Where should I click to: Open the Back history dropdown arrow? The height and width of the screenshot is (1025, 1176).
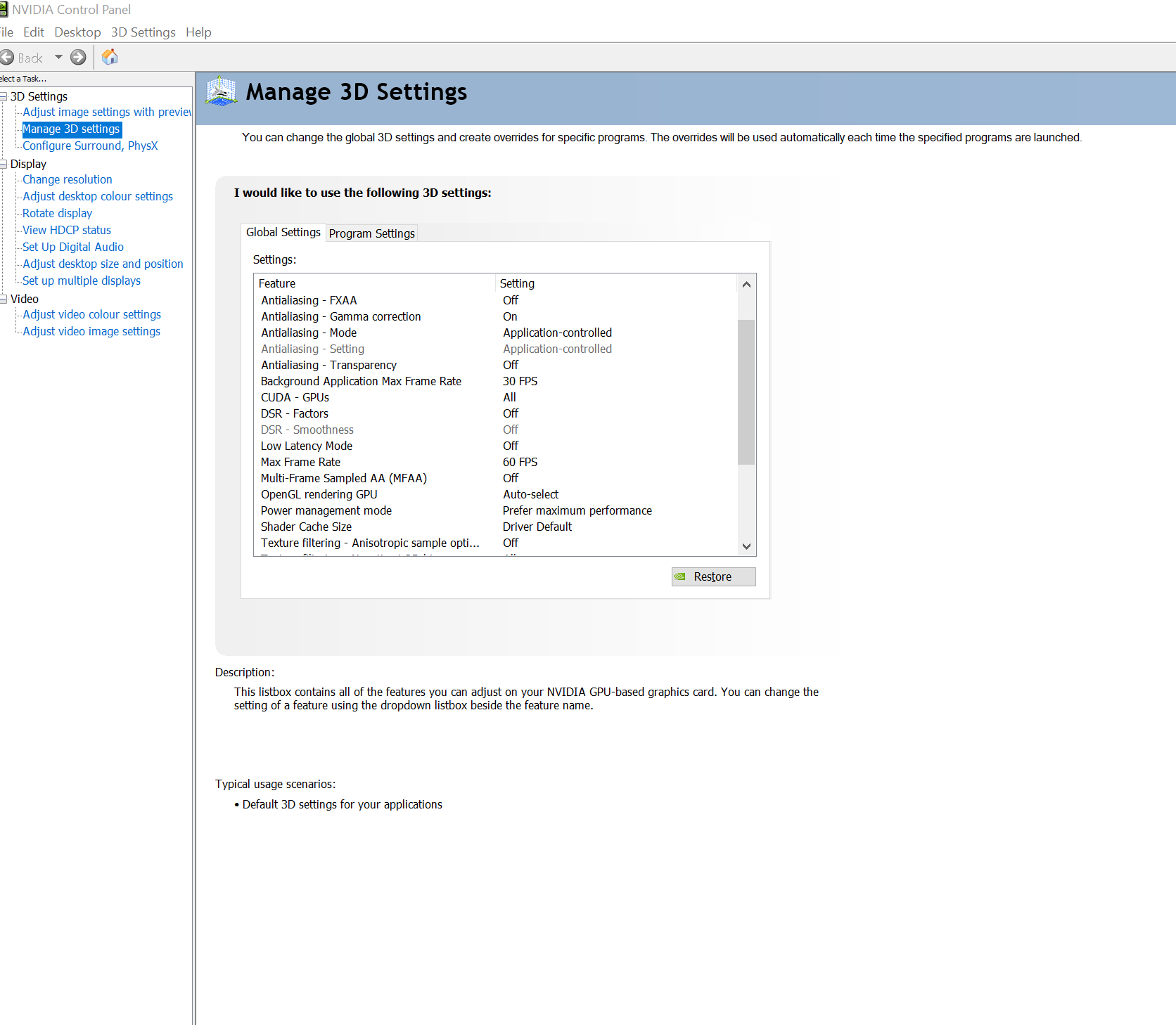[58, 58]
